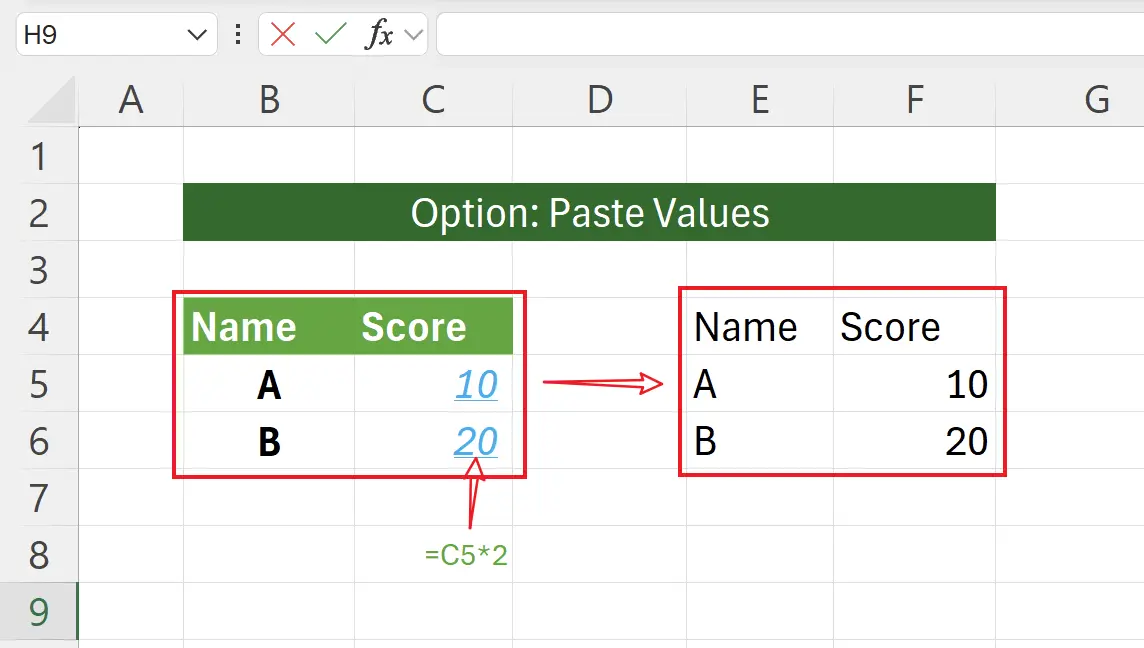Select row 2 header
The width and height of the screenshot is (1144, 648).
(38, 212)
